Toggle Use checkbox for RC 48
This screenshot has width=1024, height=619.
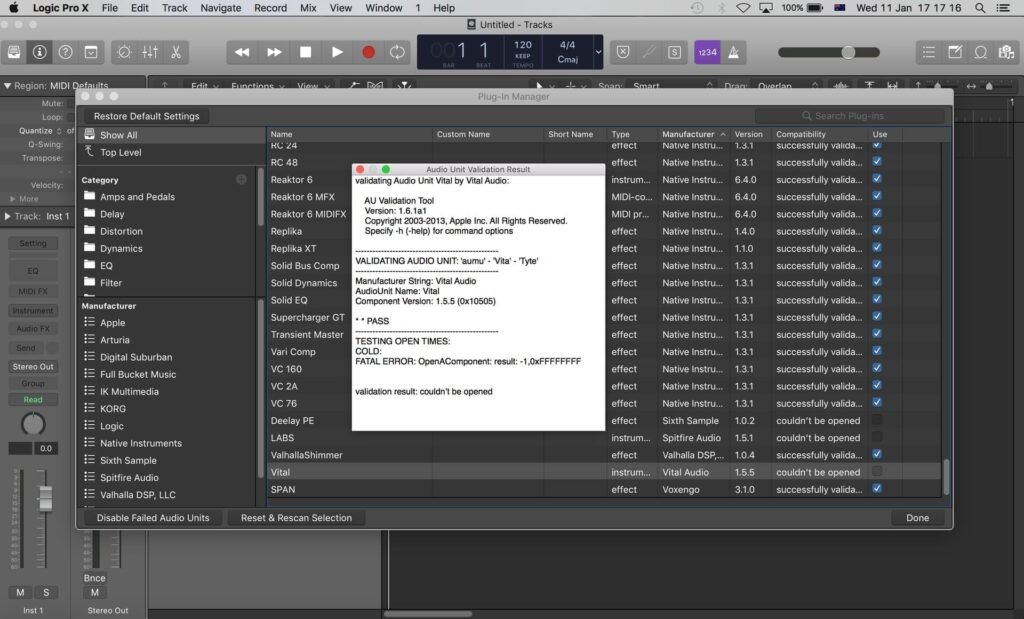click(877, 161)
